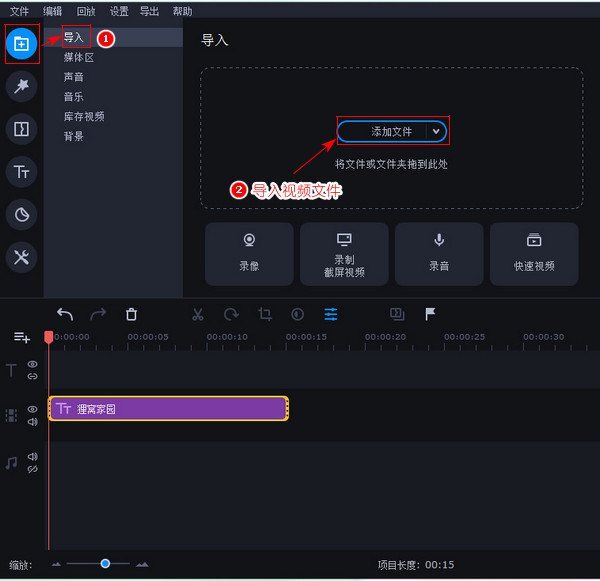600x581 pixels.
Task: Click the Record Audio microphone button
Action: pyautogui.click(x=439, y=254)
